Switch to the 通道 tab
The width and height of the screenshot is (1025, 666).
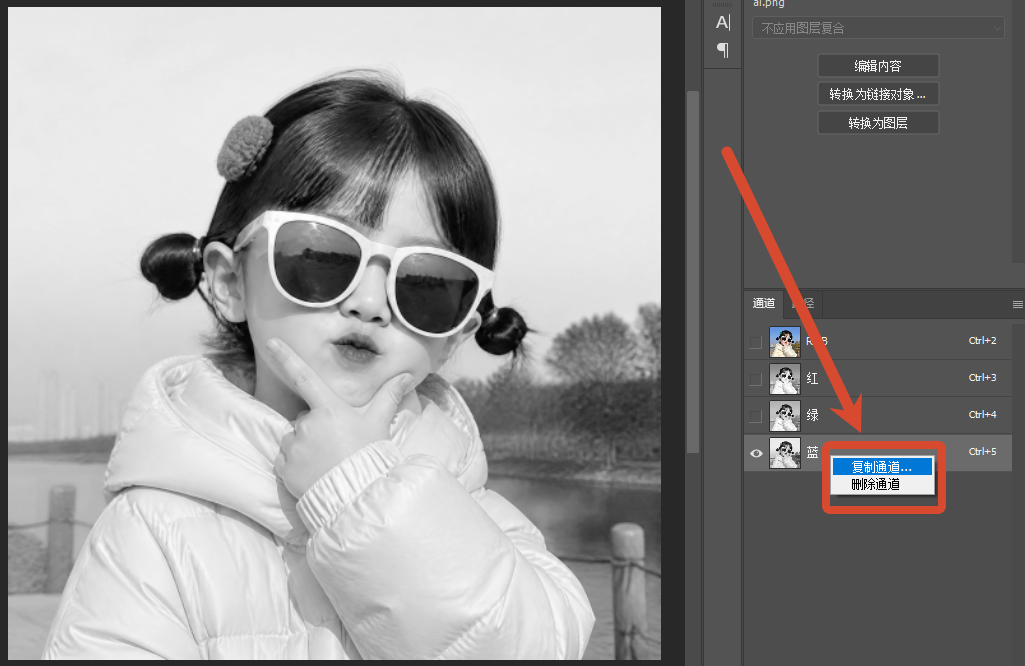pyautogui.click(x=764, y=303)
